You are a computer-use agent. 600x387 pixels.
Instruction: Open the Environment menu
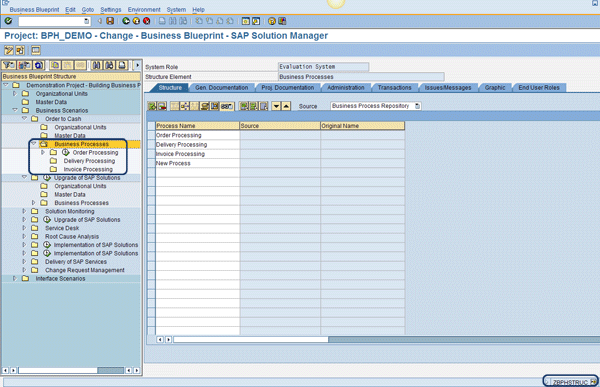pos(144,10)
